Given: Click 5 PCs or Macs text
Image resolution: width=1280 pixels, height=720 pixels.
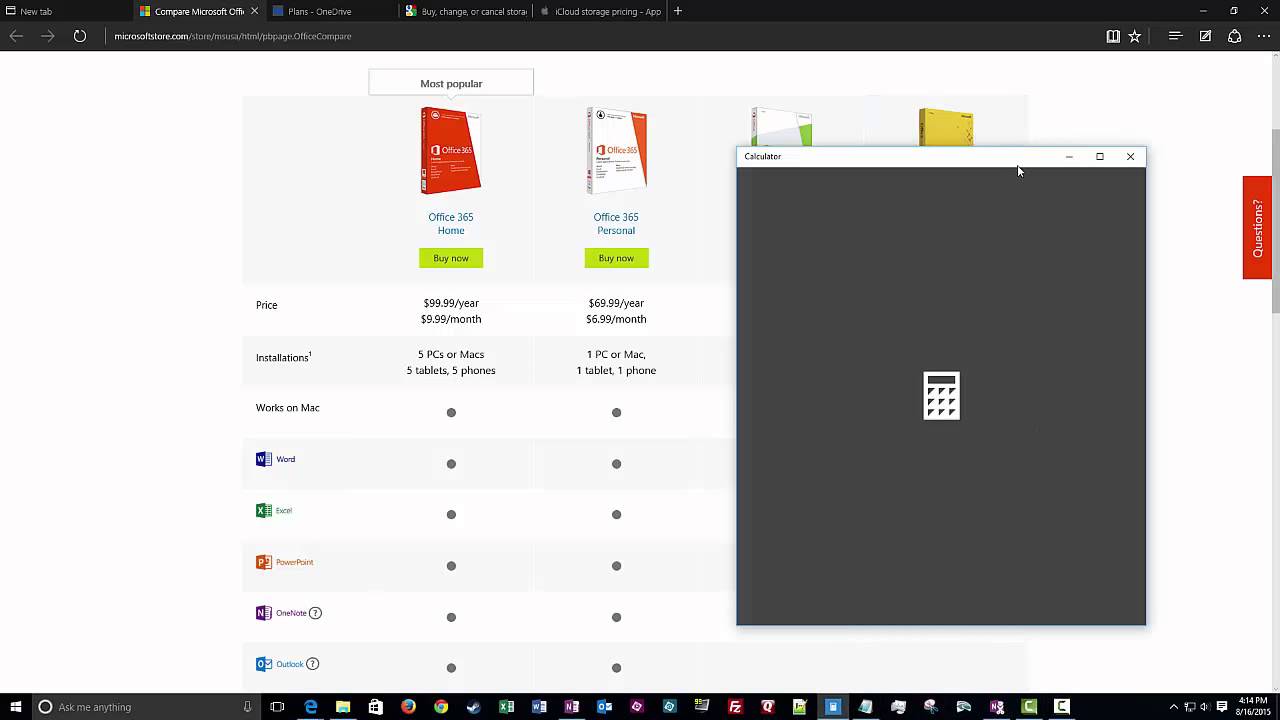Looking at the screenshot, I should coord(451,354).
